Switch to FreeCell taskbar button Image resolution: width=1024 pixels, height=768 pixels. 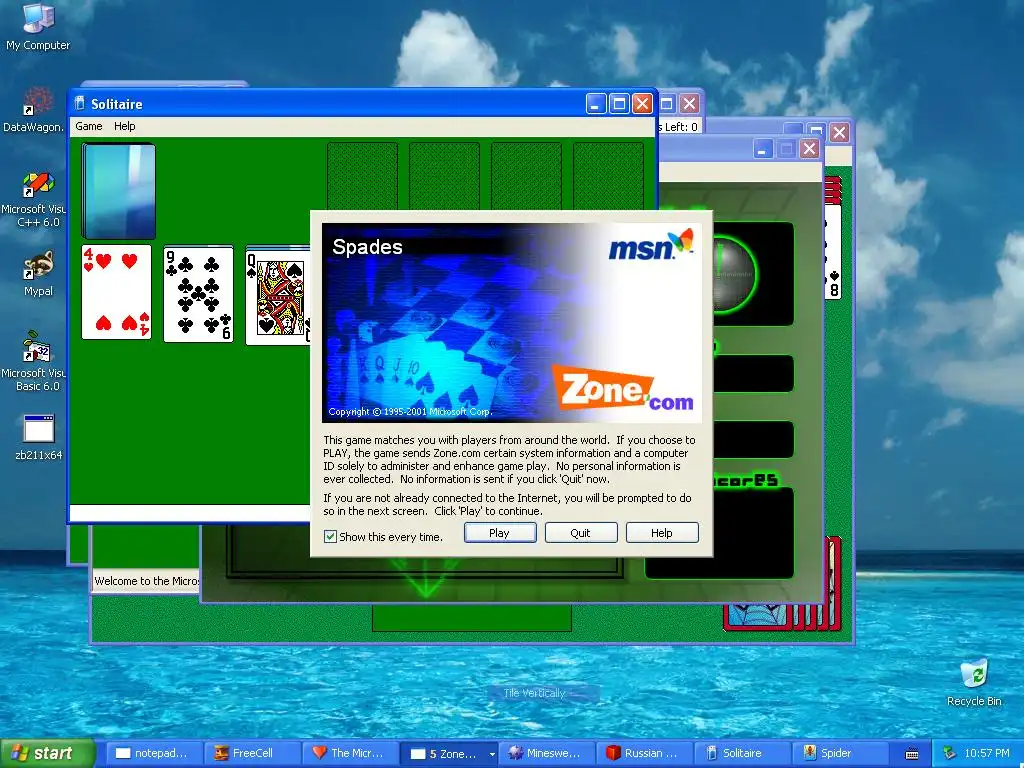coord(251,753)
